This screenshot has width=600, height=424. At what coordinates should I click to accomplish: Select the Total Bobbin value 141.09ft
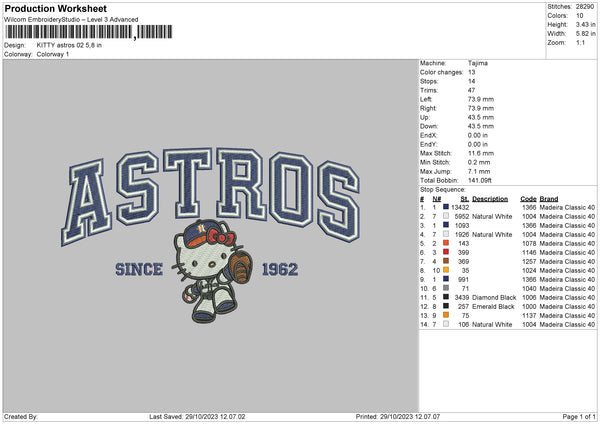(480, 180)
